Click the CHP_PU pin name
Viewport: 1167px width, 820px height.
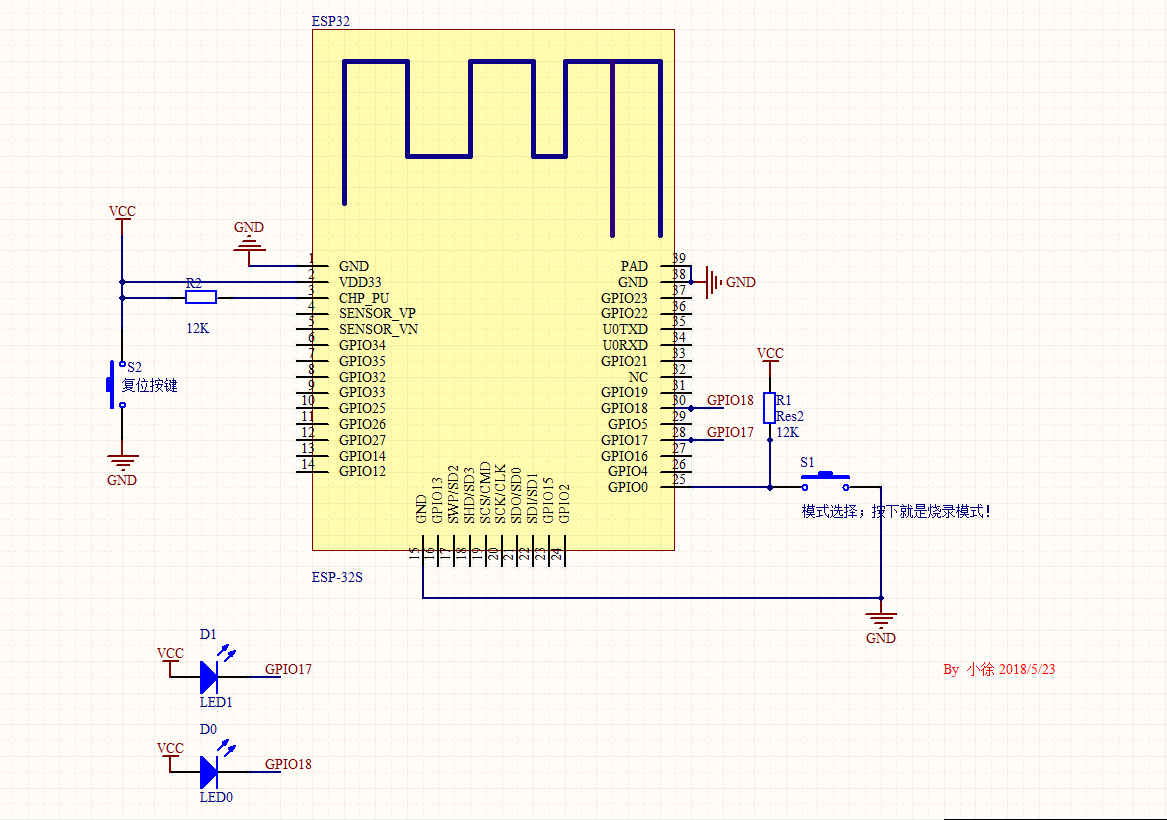click(x=364, y=298)
